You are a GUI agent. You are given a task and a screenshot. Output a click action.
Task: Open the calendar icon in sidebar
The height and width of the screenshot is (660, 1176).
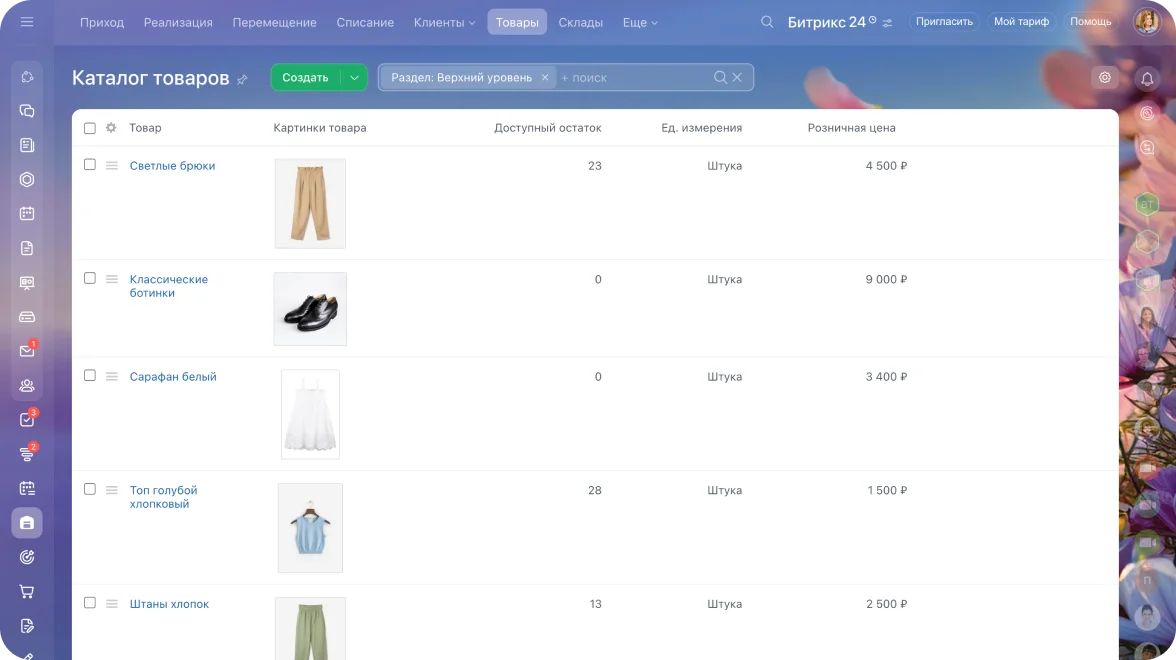pyautogui.click(x=27, y=214)
